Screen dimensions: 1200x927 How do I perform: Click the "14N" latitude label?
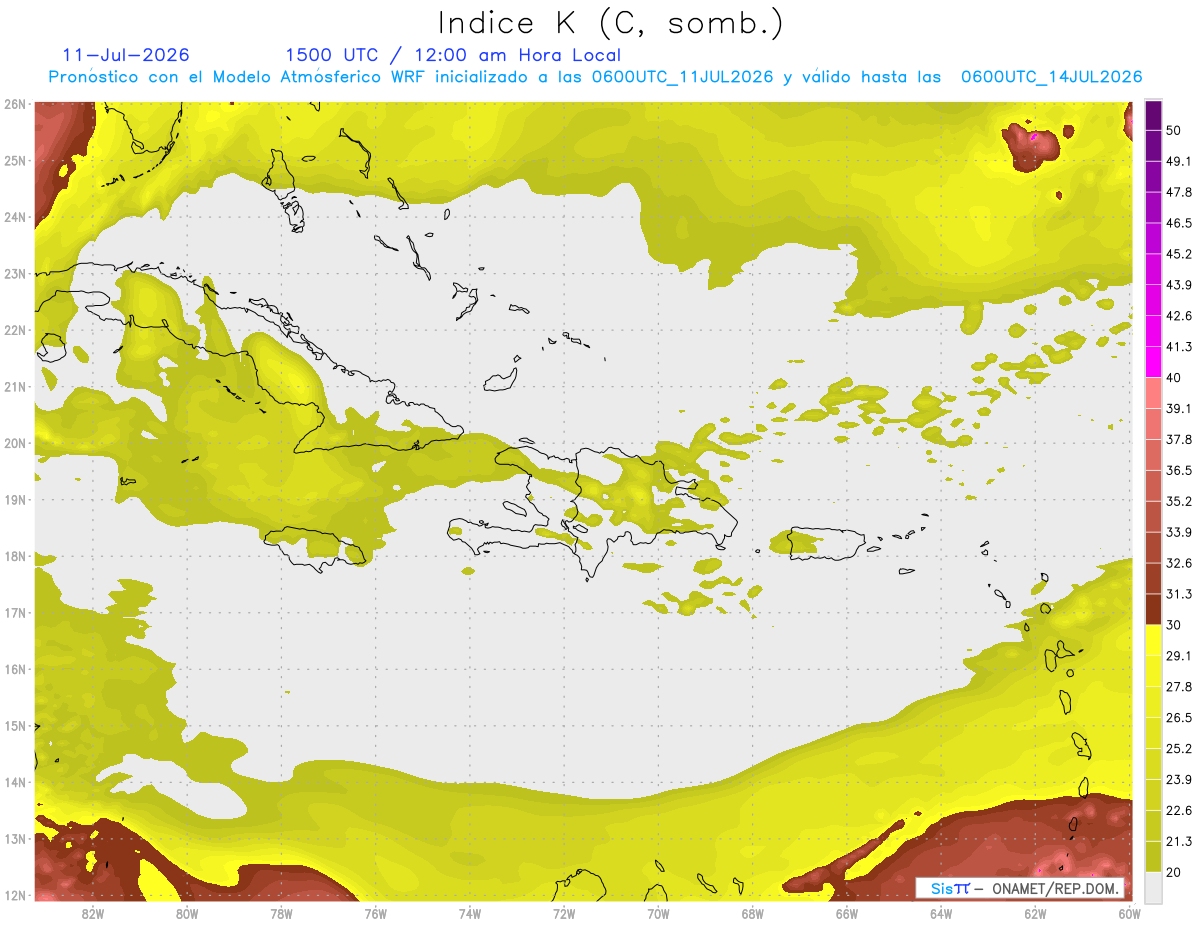tap(15, 782)
